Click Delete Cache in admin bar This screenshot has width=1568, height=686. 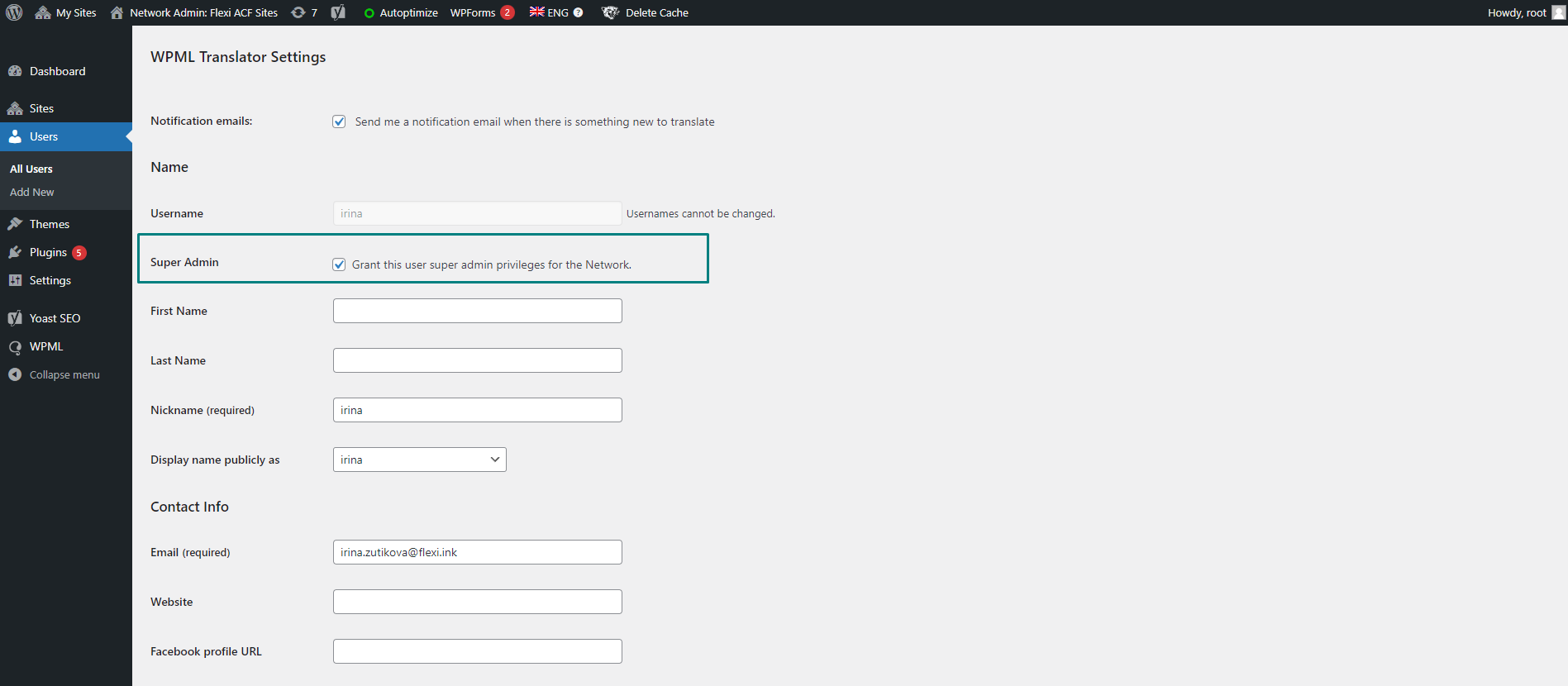point(646,12)
